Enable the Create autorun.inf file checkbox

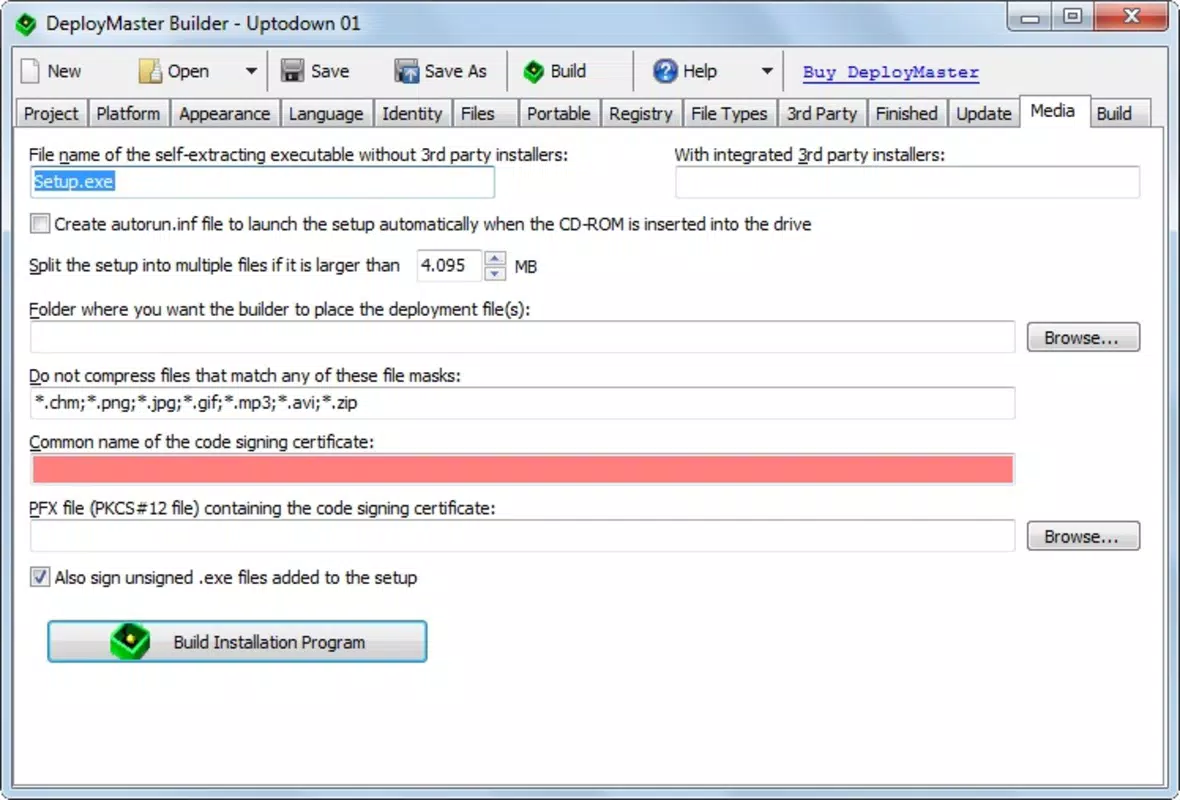click(40, 224)
